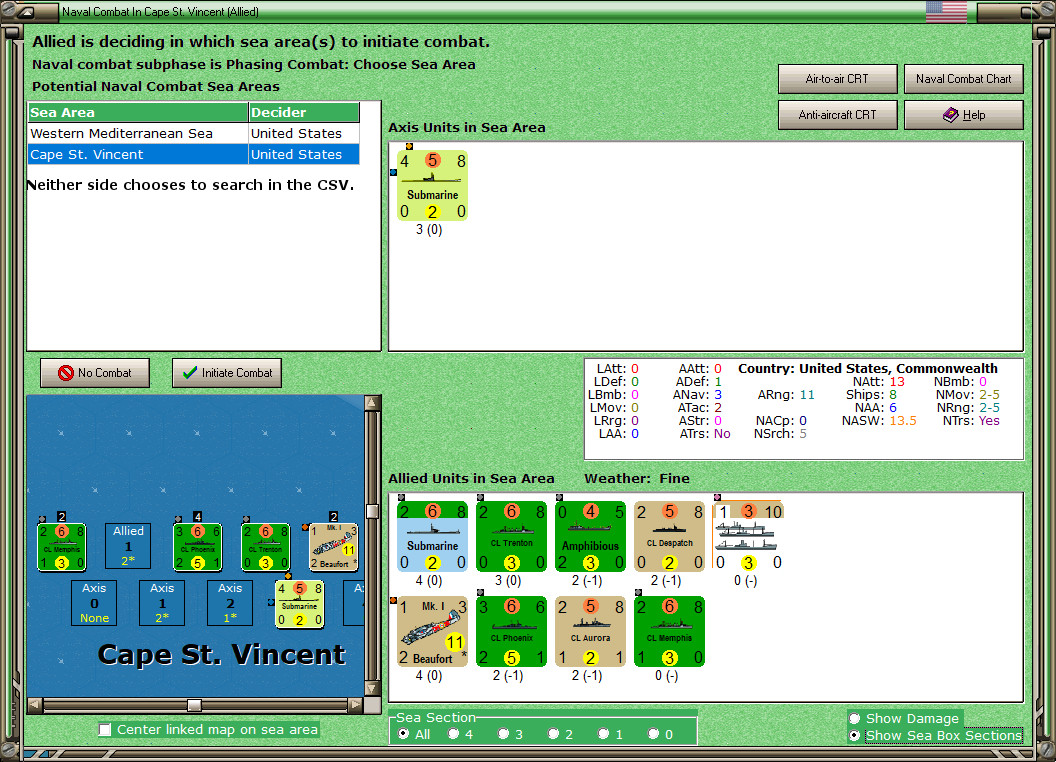Select Beaufort aircraft in Allied units list
Viewport: 1056px width, 762px height.
click(432, 631)
